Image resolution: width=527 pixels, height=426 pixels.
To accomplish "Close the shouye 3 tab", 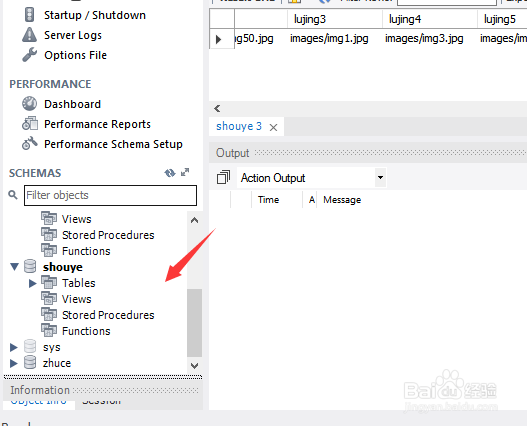I will pos(274,127).
